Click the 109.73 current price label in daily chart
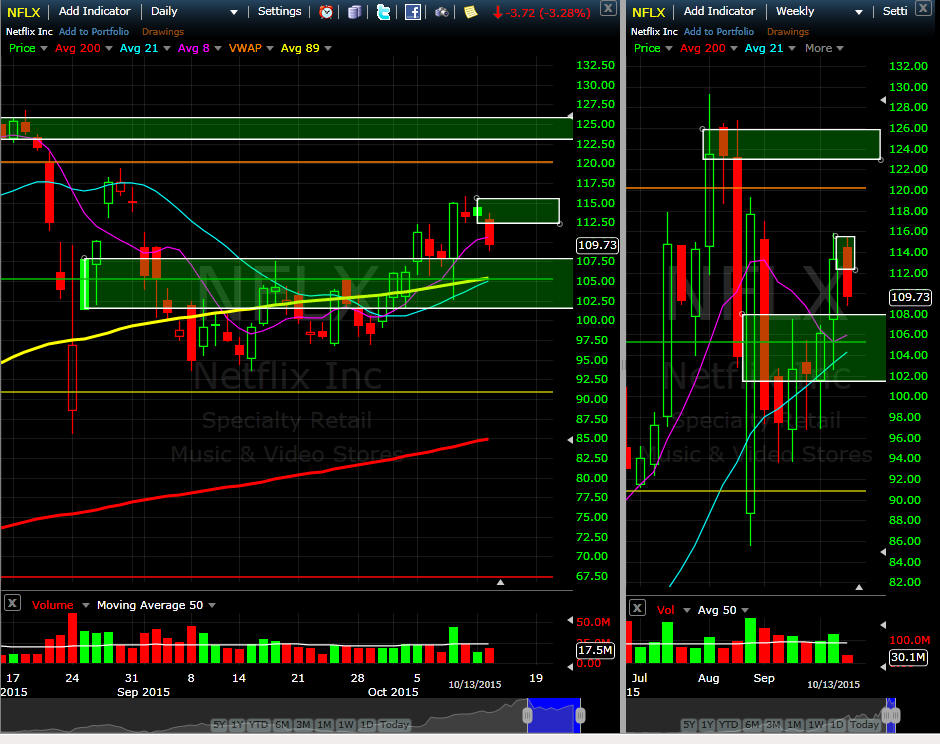940x744 pixels. tap(597, 245)
